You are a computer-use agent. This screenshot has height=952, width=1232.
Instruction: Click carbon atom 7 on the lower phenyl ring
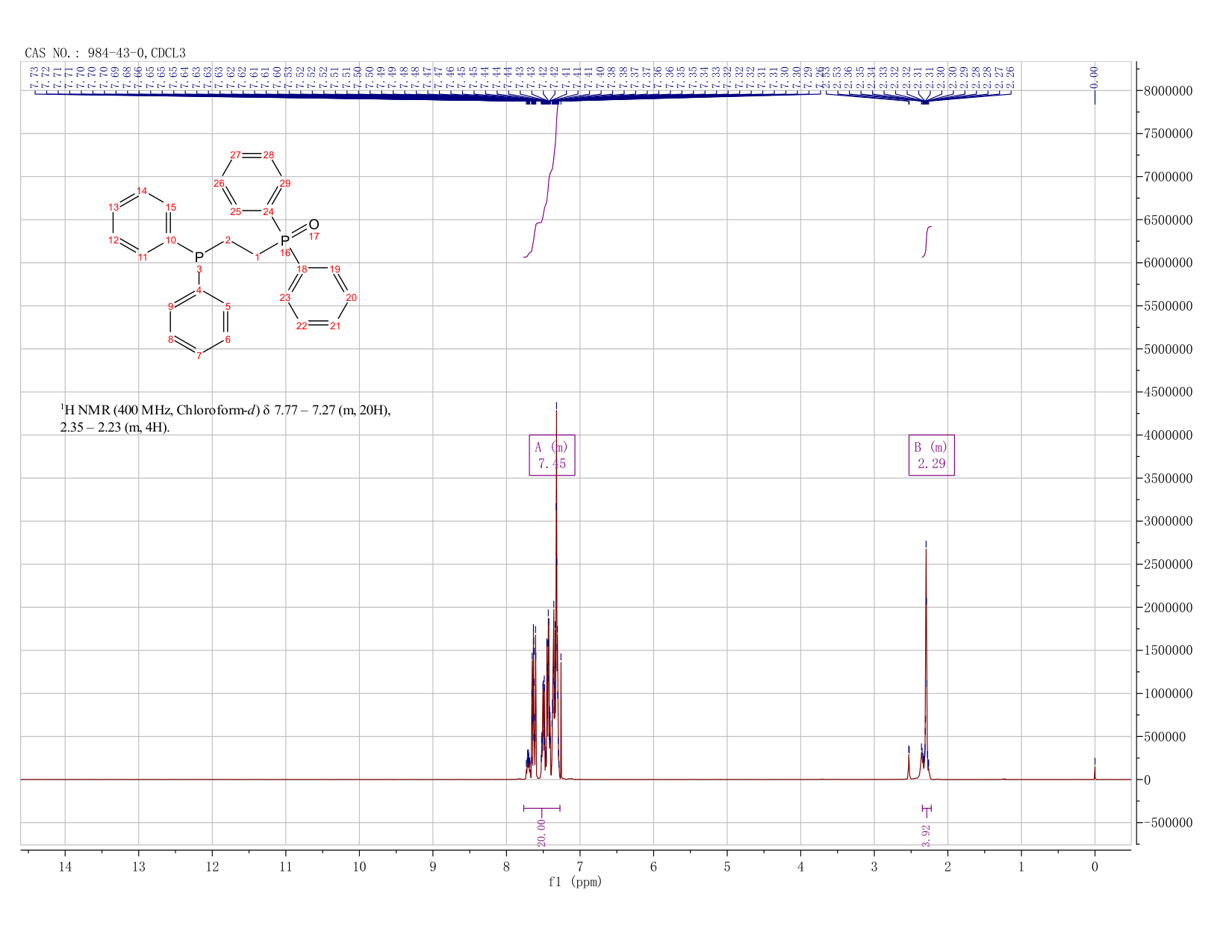point(199,356)
